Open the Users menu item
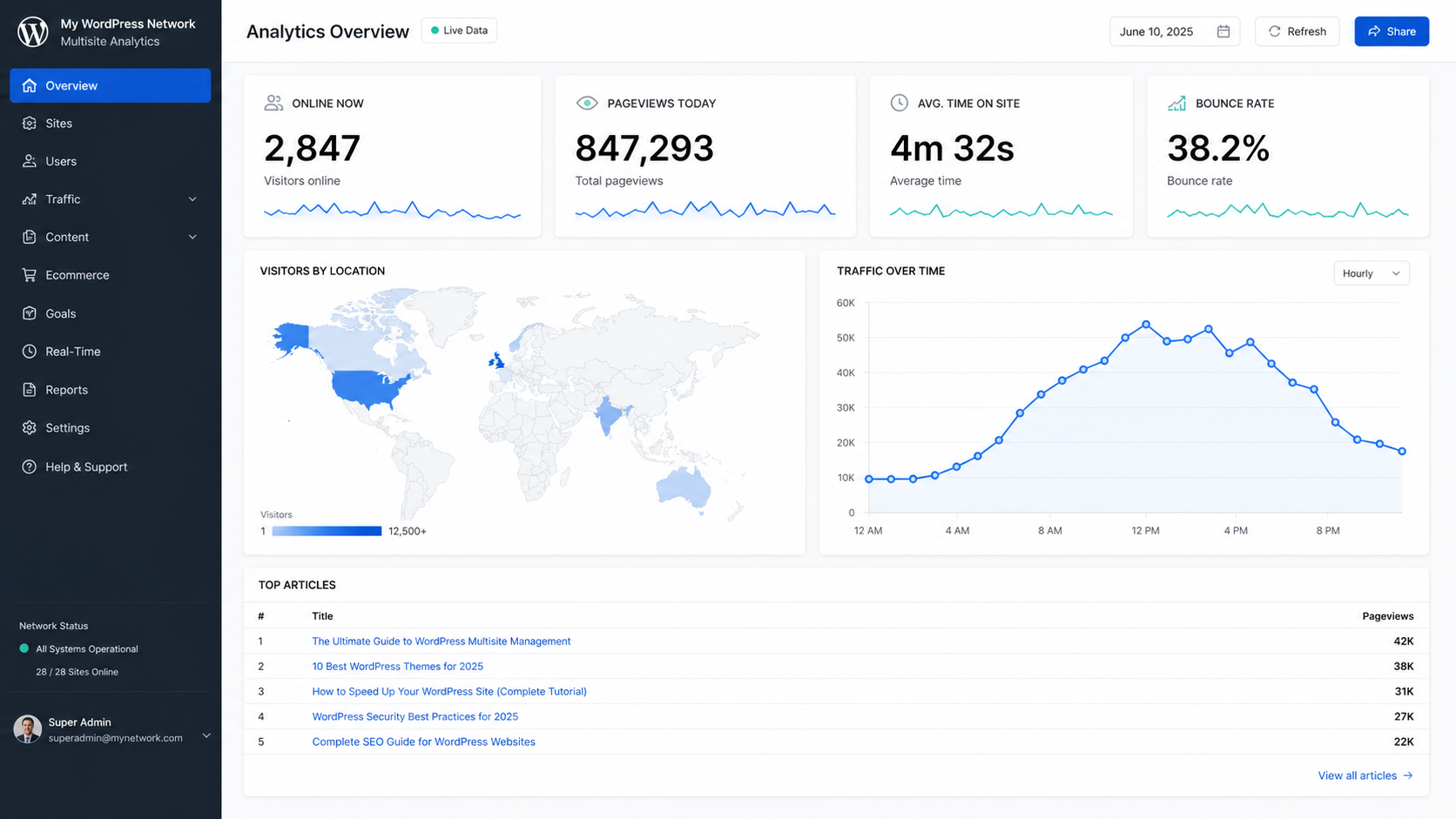Viewport: 1456px width, 819px height. tap(111, 161)
